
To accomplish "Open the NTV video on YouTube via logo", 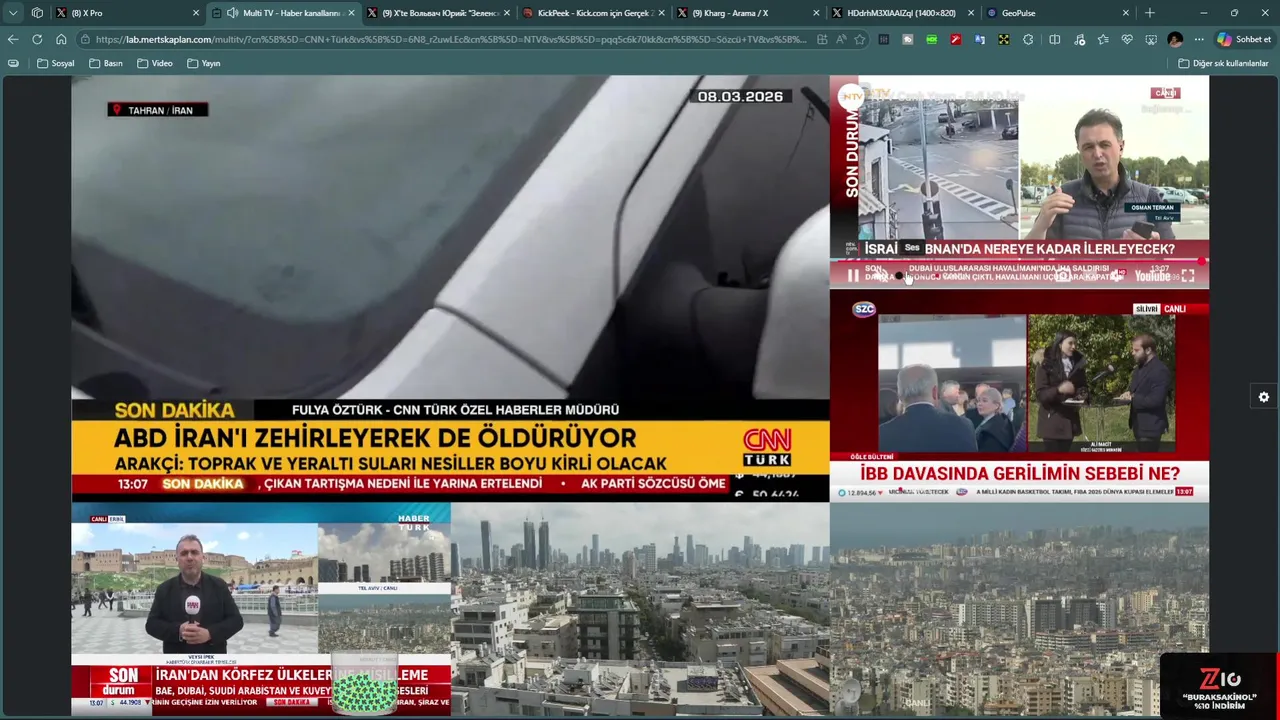I will point(1152,276).
